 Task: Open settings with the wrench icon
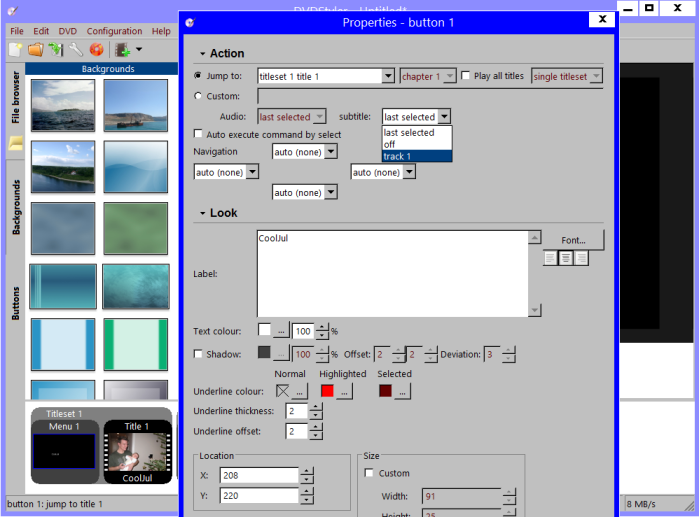(76, 49)
